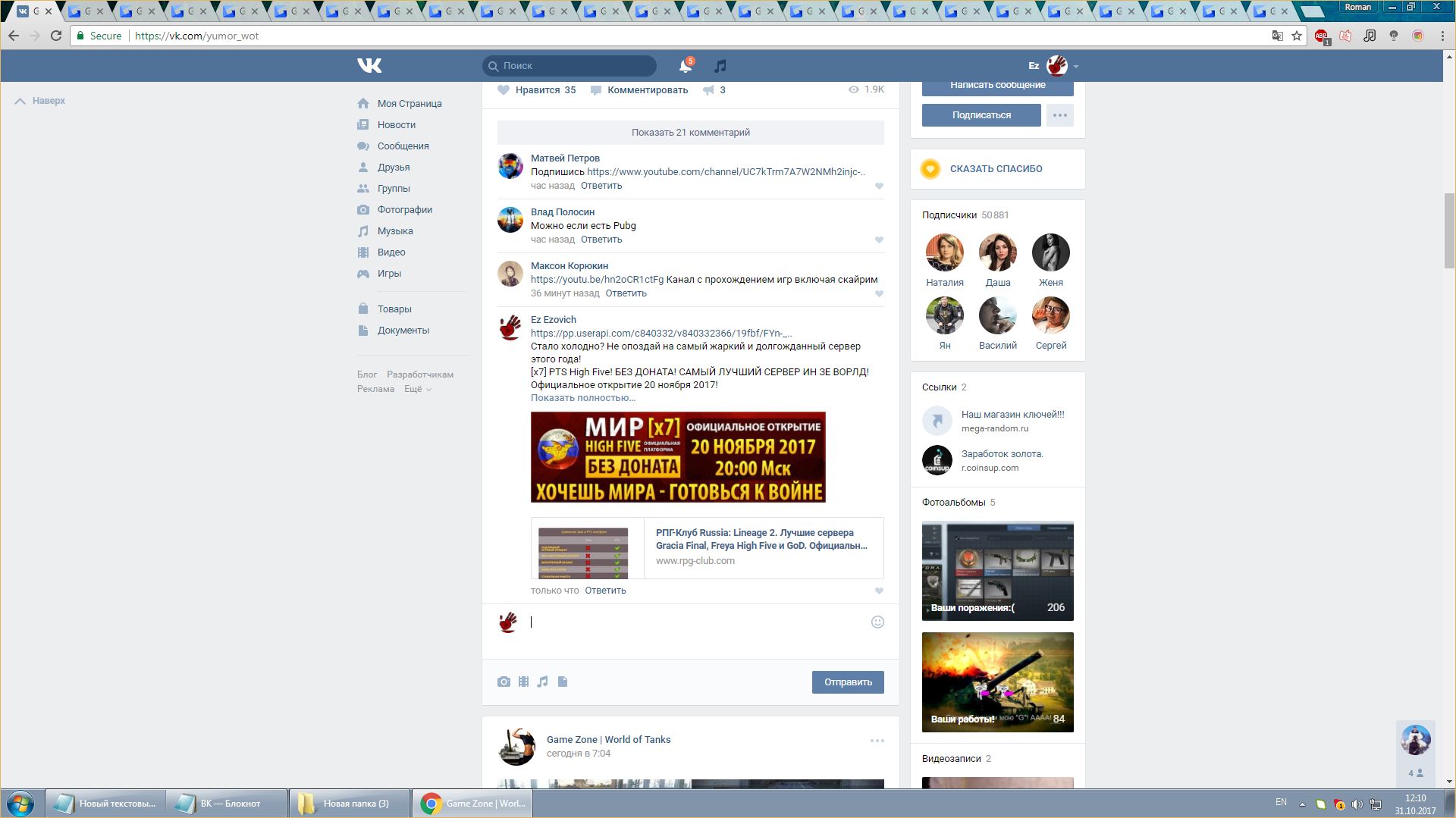Expand the Ещё menu in left footer
This screenshot has height=818, width=1456.
coord(418,389)
